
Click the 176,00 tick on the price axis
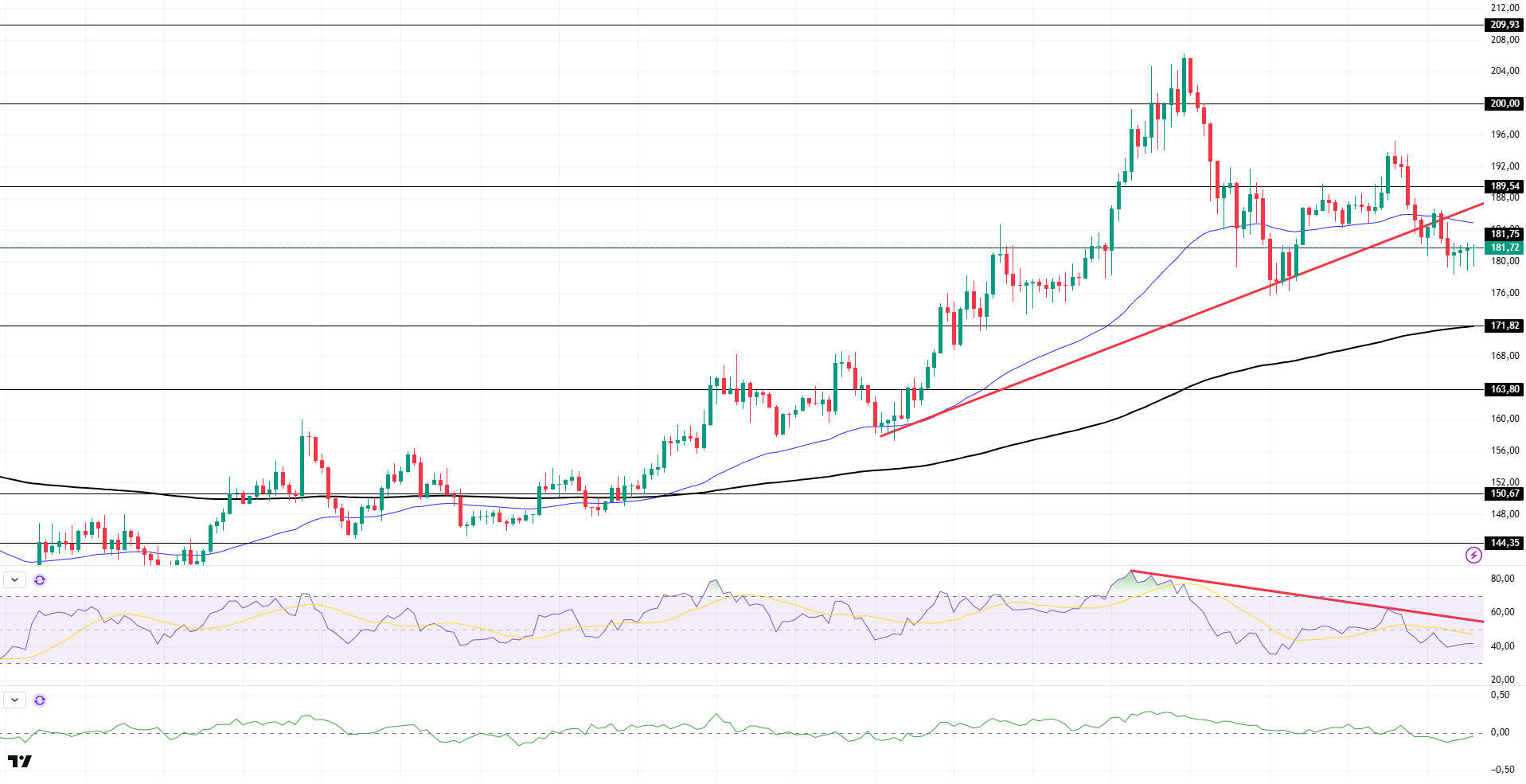[x=1505, y=293]
